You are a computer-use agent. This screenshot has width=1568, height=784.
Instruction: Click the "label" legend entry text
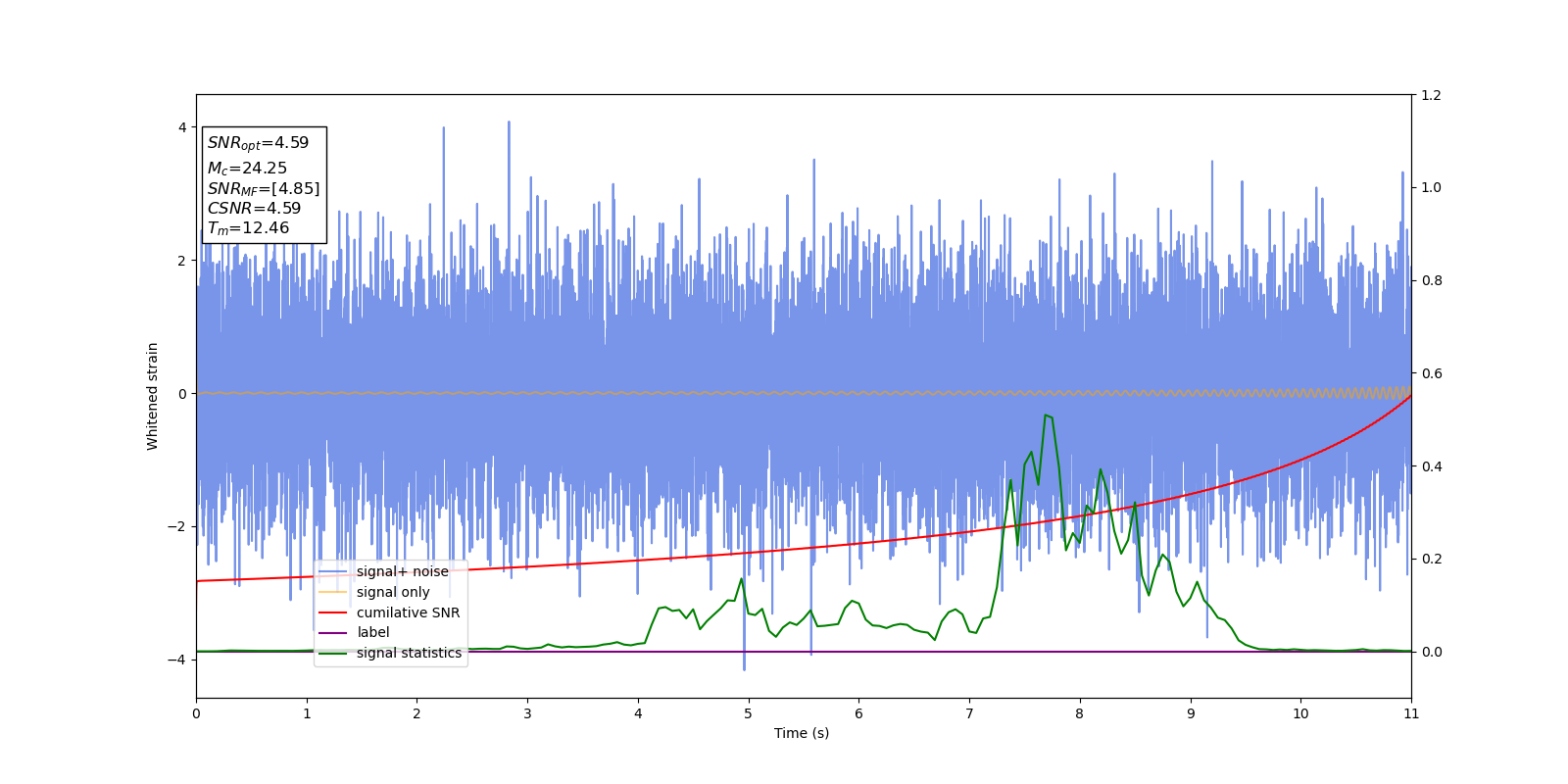click(x=372, y=632)
